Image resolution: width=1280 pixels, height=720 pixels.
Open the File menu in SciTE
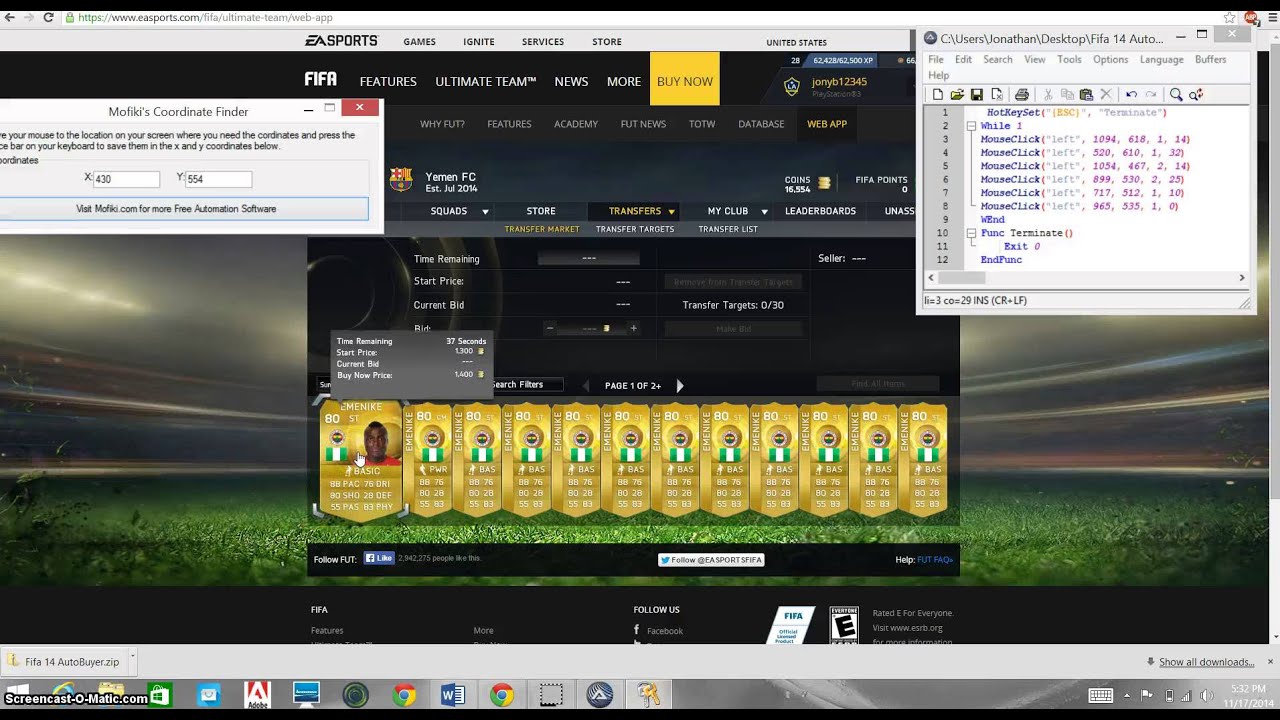[936, 59]
